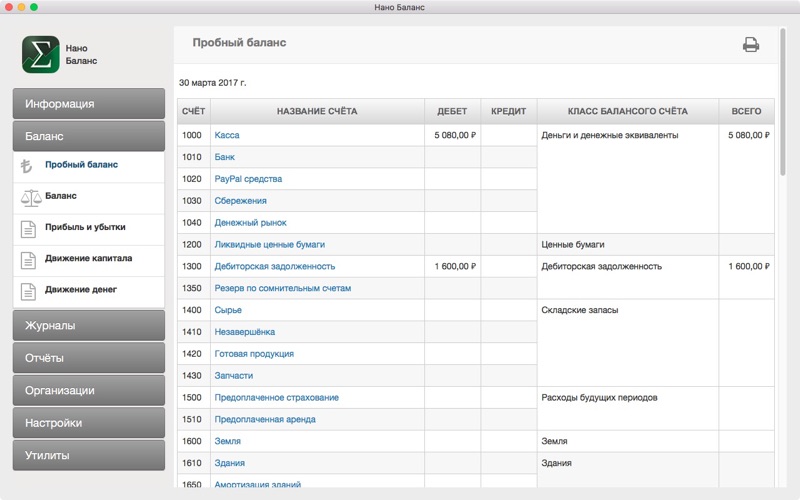Click document icon beside Прибыль и убытки
The image size is (800, 500).
point(29,229)
